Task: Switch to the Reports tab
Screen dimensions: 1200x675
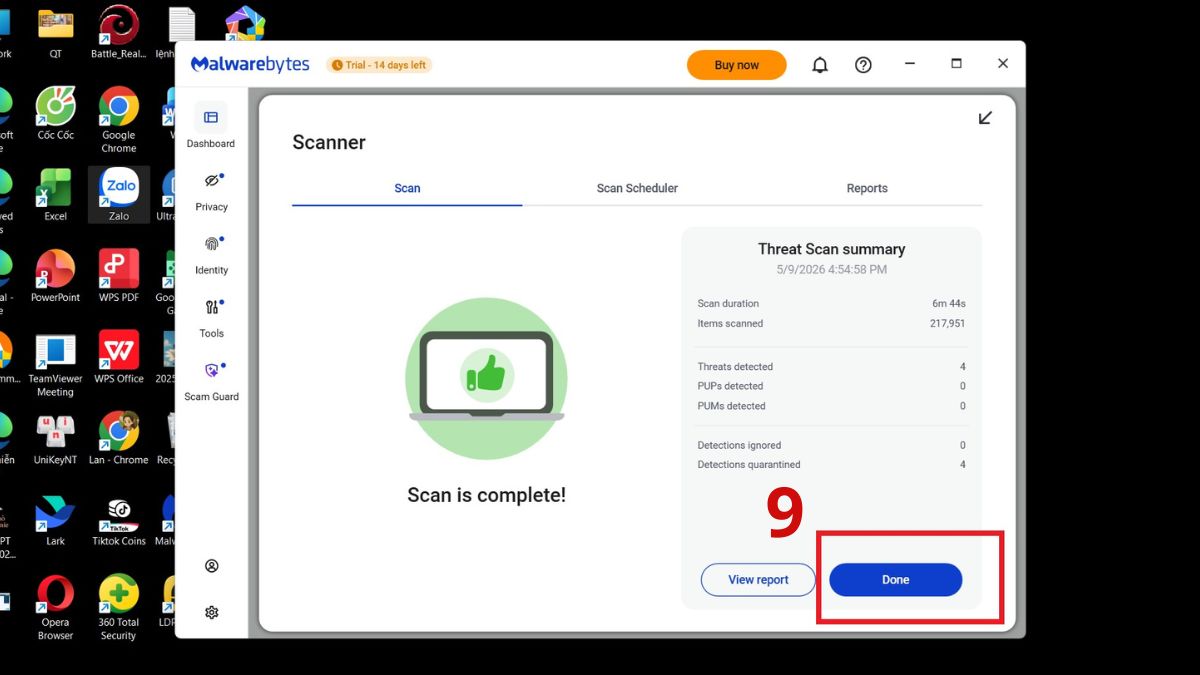Action: click(867, 188)
